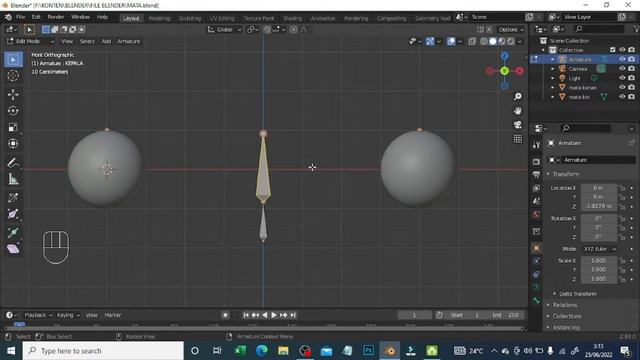Open the Render menu
This screenshot has height=360, width=640.
[56, 17]
